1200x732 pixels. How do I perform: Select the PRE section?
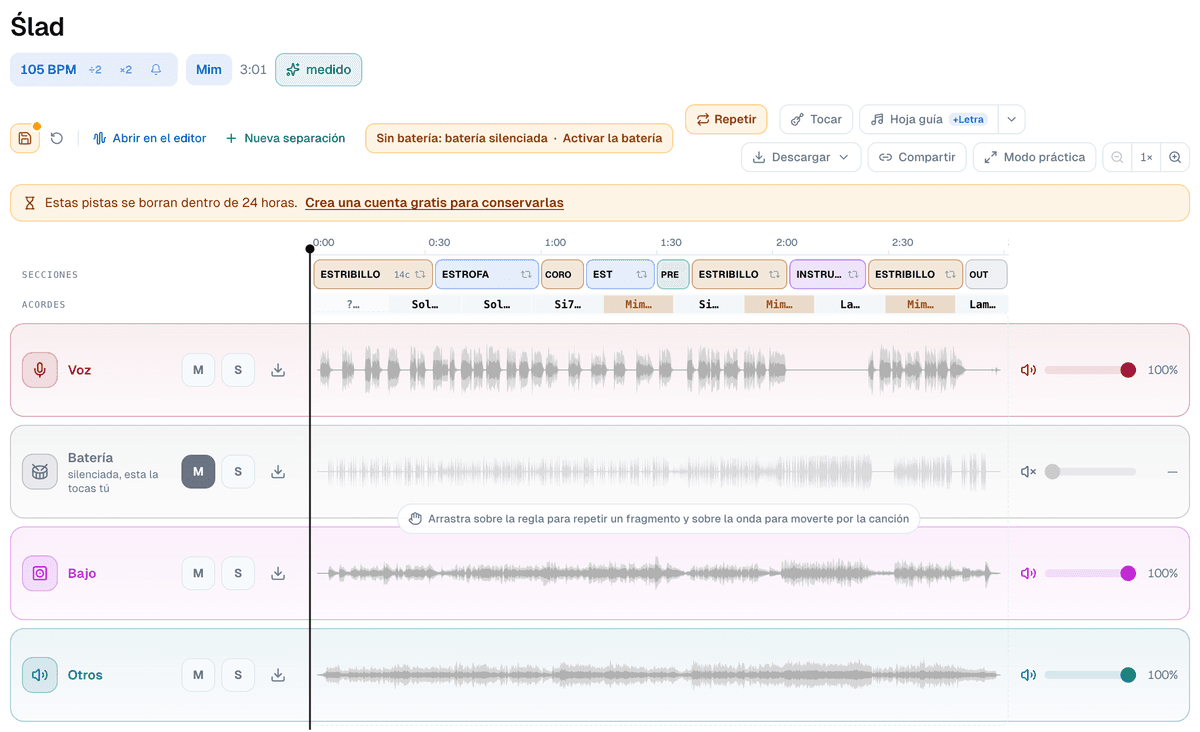point(673,274)
